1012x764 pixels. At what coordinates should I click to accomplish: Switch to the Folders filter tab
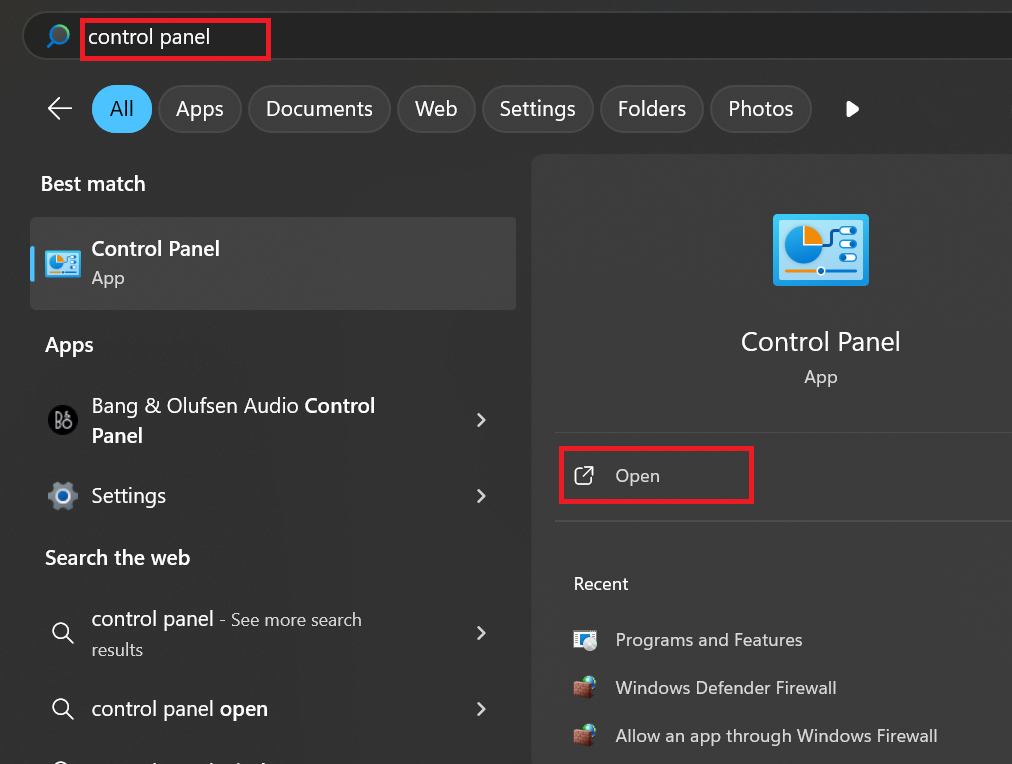pos(651,108)
